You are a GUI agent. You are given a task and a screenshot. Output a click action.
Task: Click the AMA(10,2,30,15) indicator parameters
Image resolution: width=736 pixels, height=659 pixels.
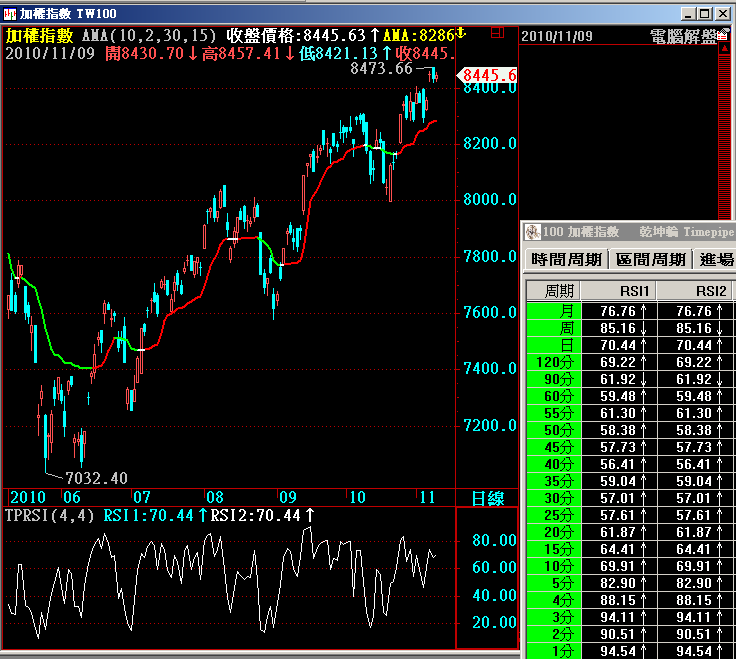[149, 35]
